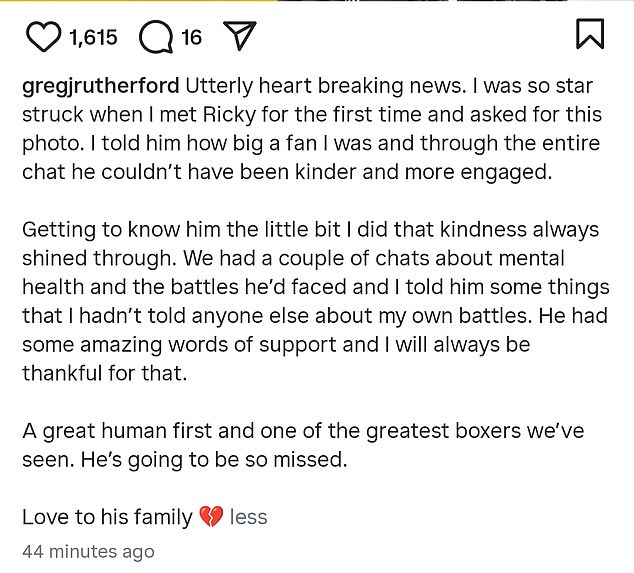634x573 pixels.
Task: Like the post with the heart icon
Action: point(44,37)
